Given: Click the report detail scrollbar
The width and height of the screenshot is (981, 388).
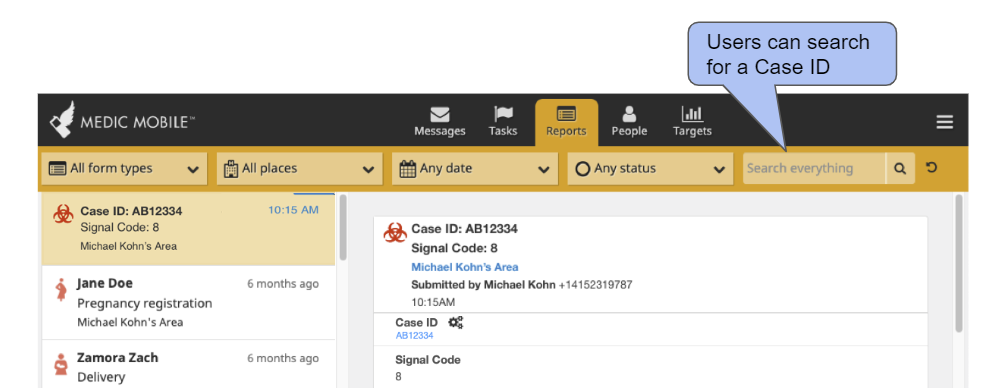Looking at the screenshot, I should tap(959, 263).
